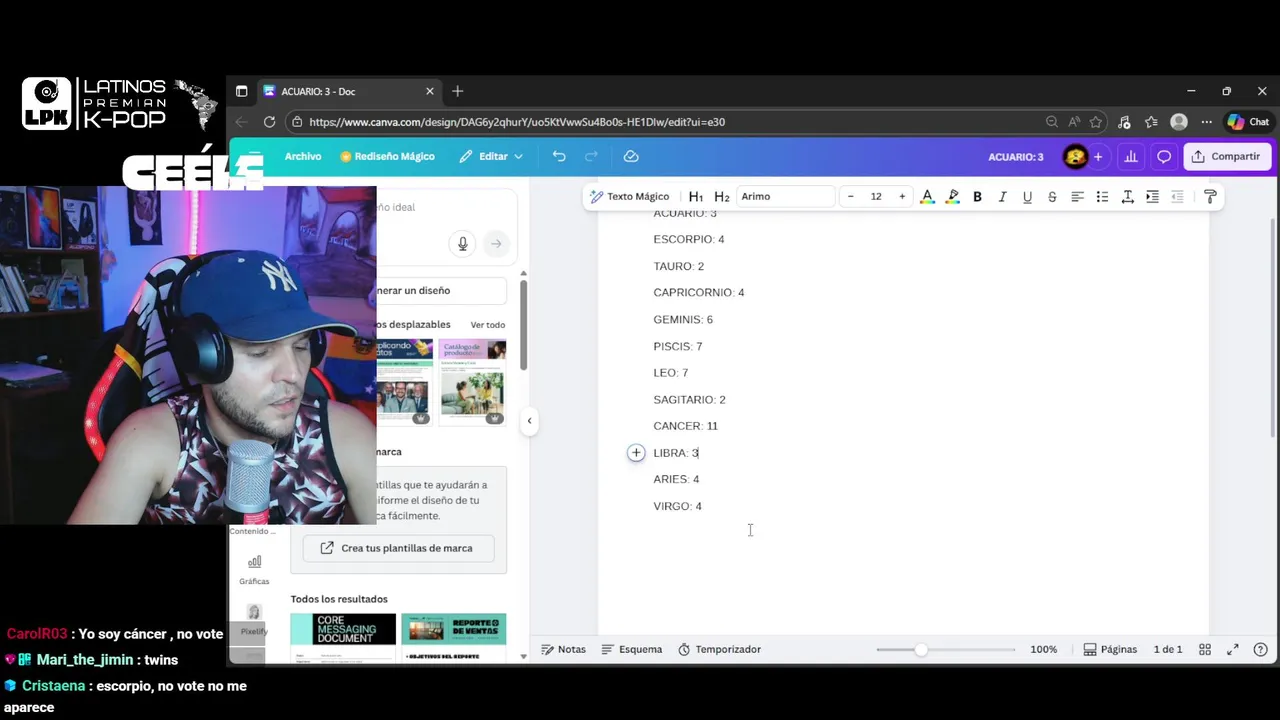Image resolution: width=1280 pixels, height=720 pixels.
Task: Open the Esquema outline
Action: (x=632, y=649)
